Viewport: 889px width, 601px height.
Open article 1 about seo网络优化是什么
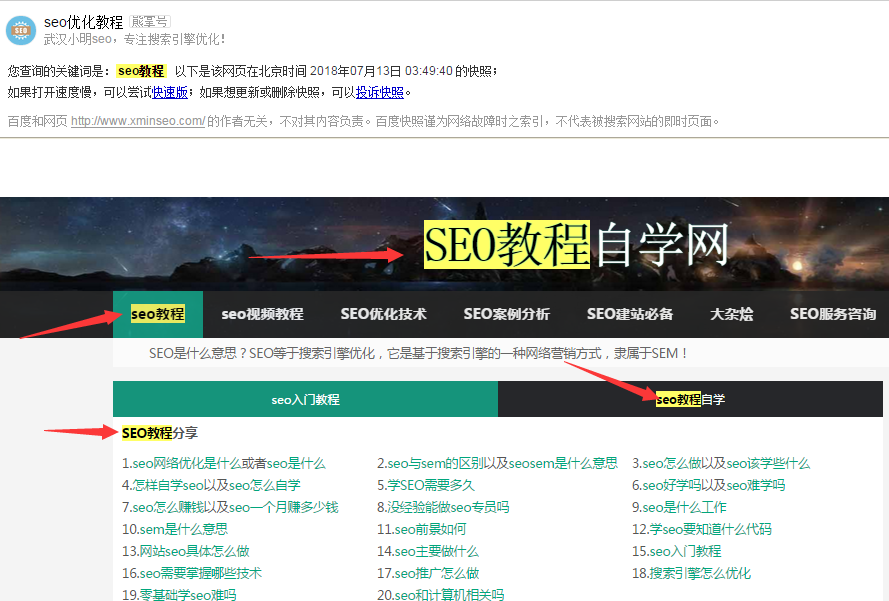(x=224, y=463)
